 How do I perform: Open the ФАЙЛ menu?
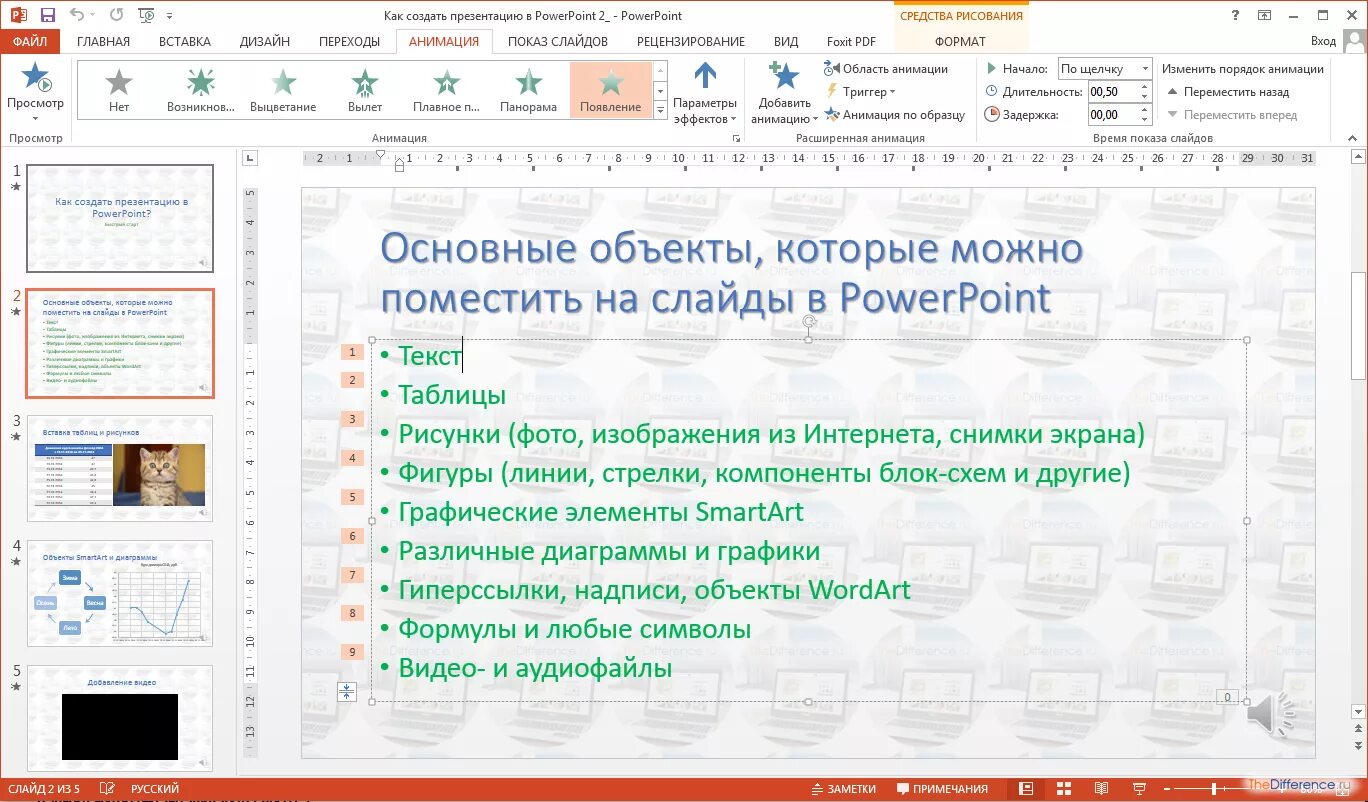tap(30, 41)
